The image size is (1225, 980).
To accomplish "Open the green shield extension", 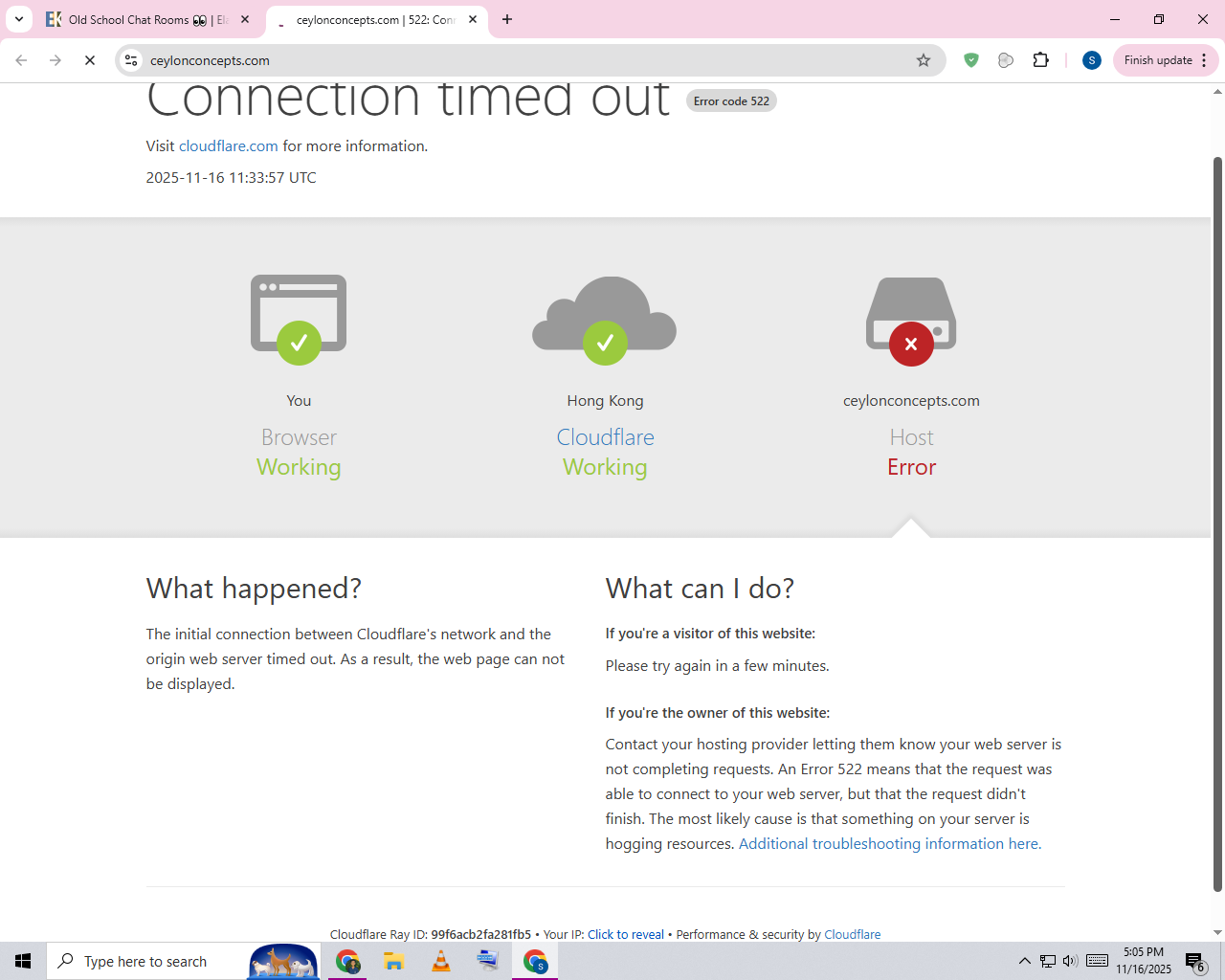I will 971,60.
